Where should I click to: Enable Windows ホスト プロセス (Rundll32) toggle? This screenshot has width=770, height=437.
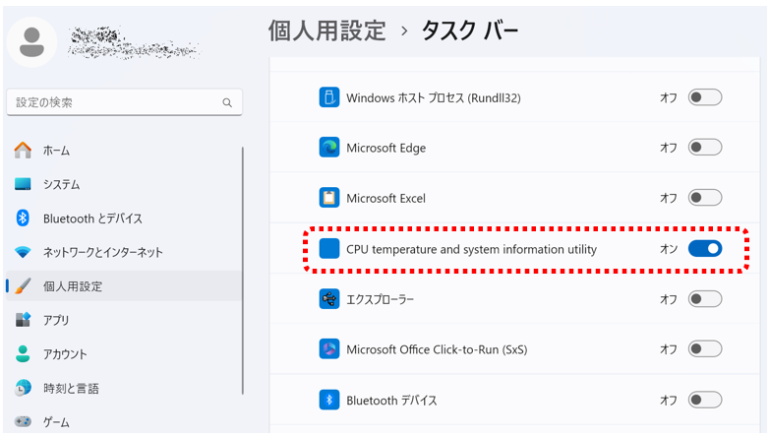pyautogui.click(x=705, y=97)
